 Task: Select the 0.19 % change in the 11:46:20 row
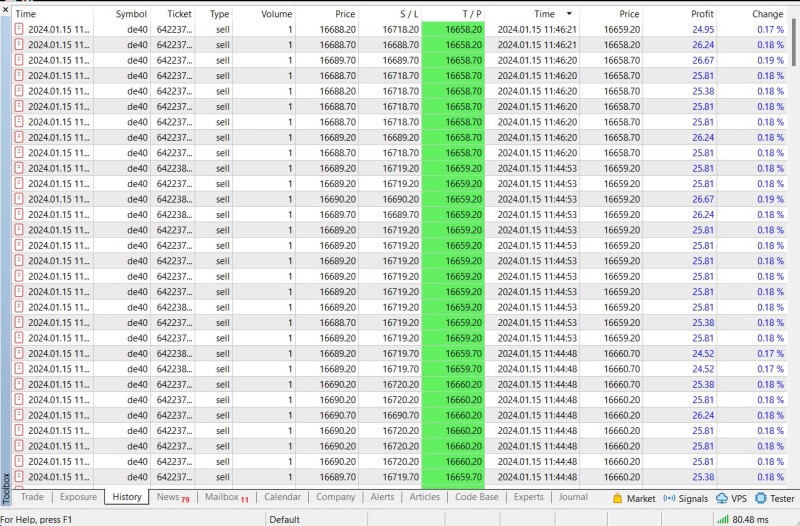(770, 60)
